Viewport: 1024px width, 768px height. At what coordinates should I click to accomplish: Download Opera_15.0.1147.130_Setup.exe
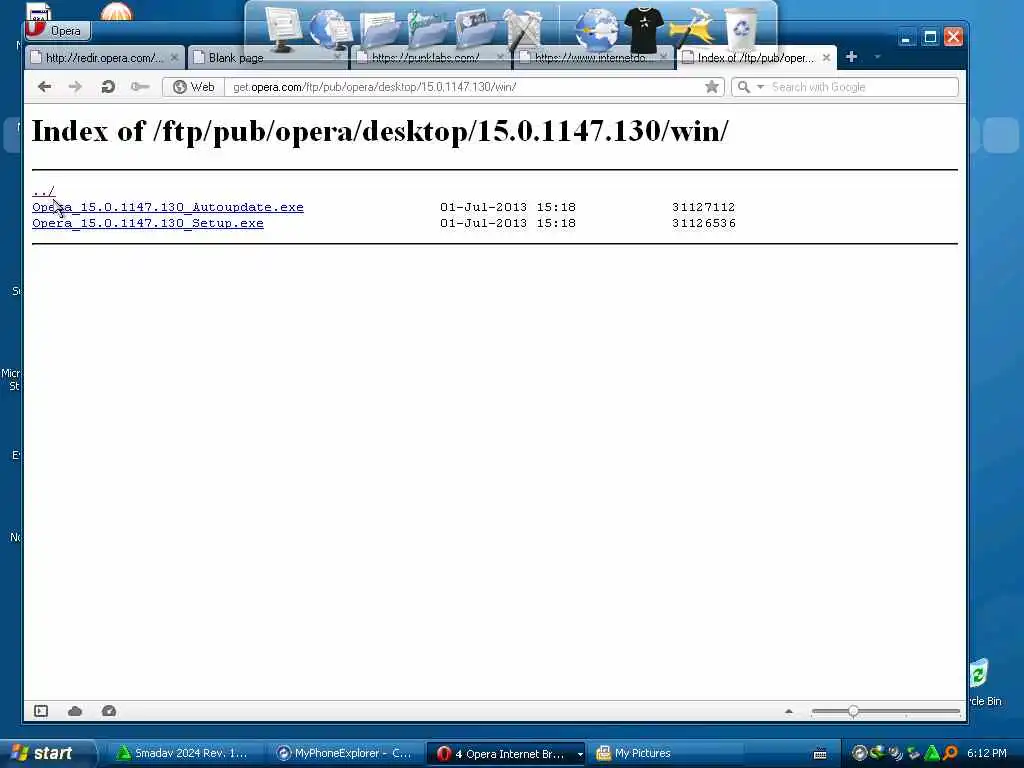(x=148, y=223)
